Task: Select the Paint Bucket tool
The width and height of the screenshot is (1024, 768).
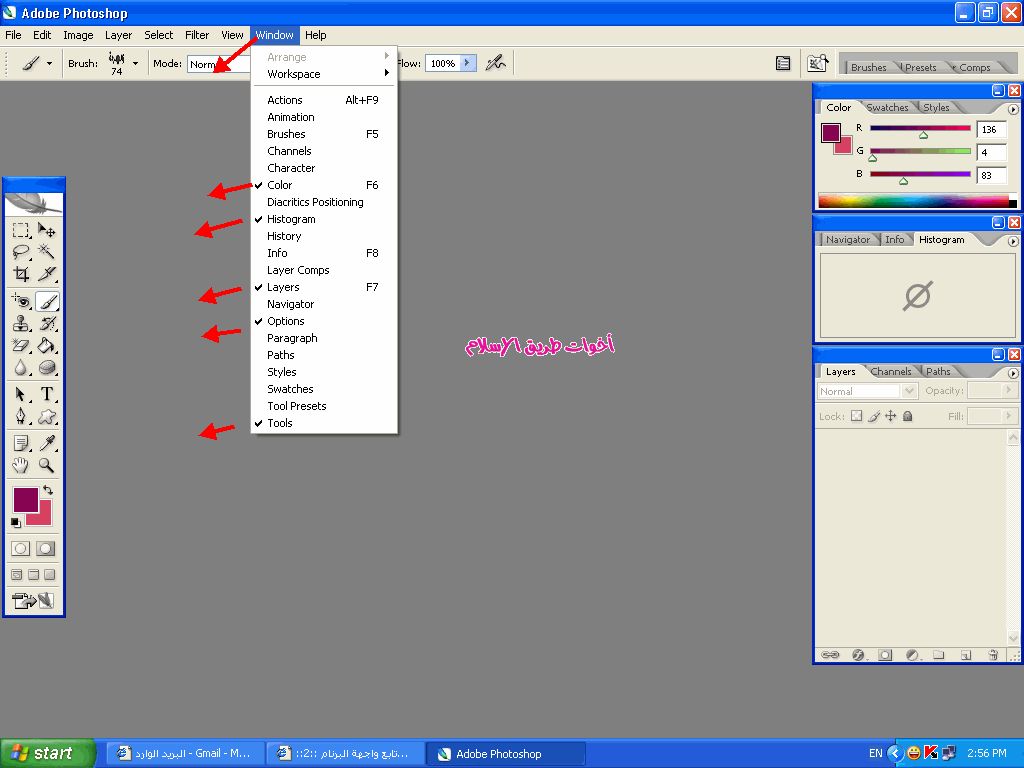Action: coord(46,345)
